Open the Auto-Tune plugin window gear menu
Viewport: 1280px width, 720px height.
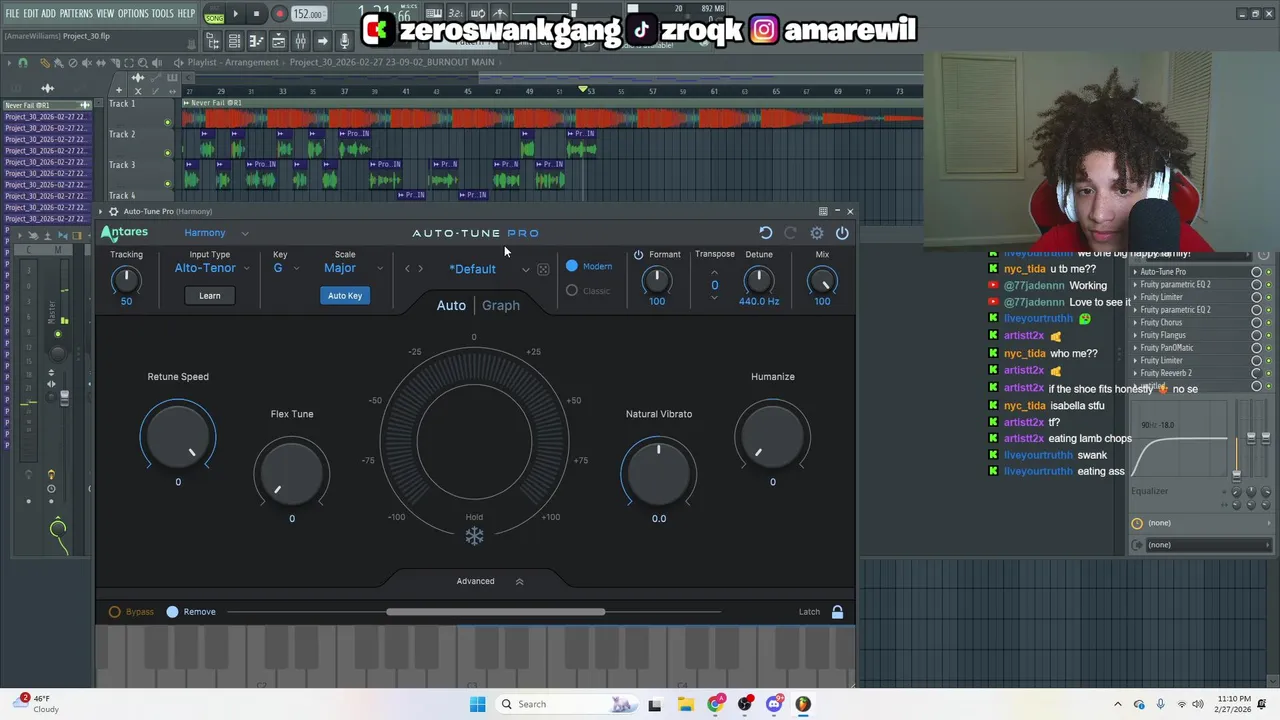pos(113,211)
